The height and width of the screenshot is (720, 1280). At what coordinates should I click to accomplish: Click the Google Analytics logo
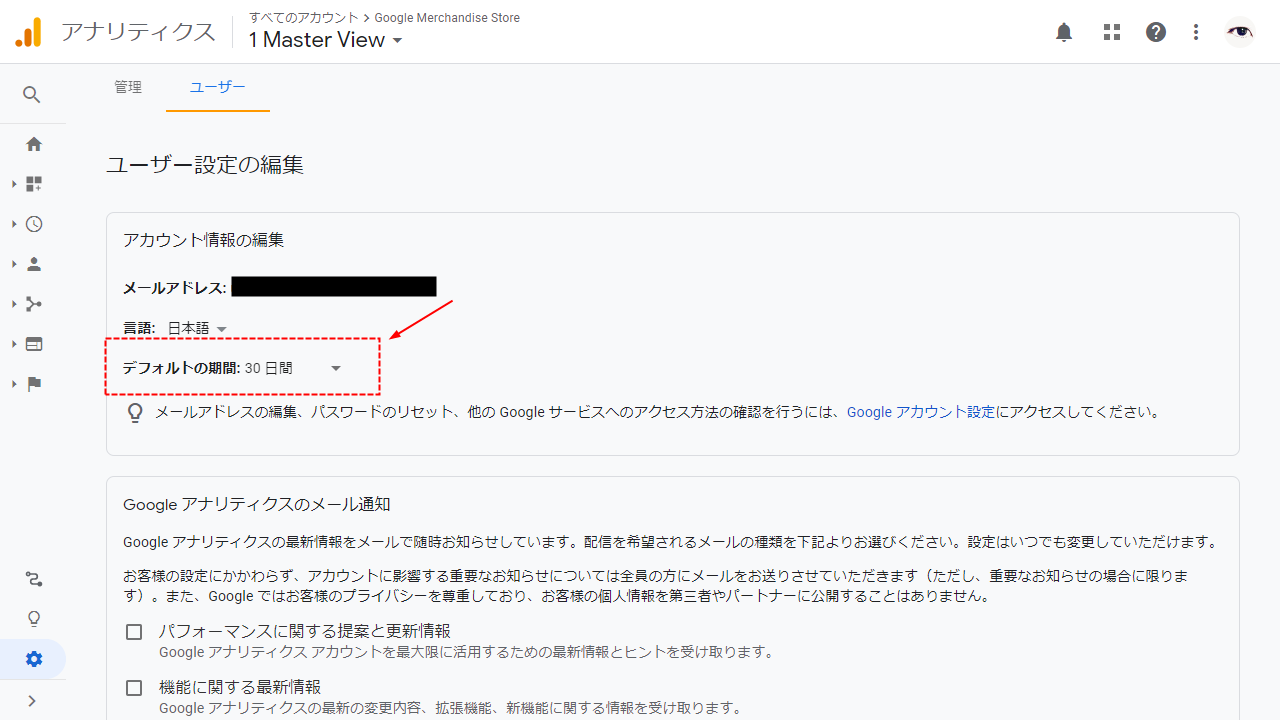tap(28, 32)
